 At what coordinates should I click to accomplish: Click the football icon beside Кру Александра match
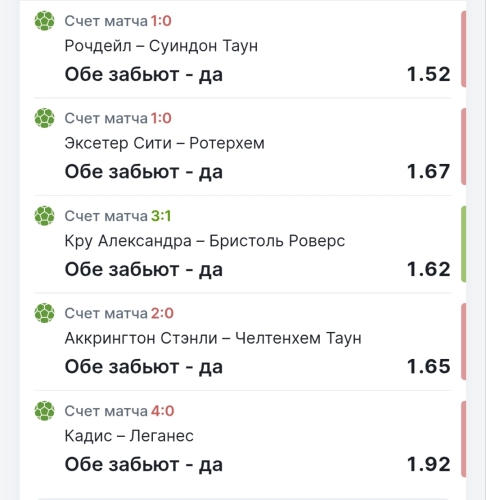[44, 216]
